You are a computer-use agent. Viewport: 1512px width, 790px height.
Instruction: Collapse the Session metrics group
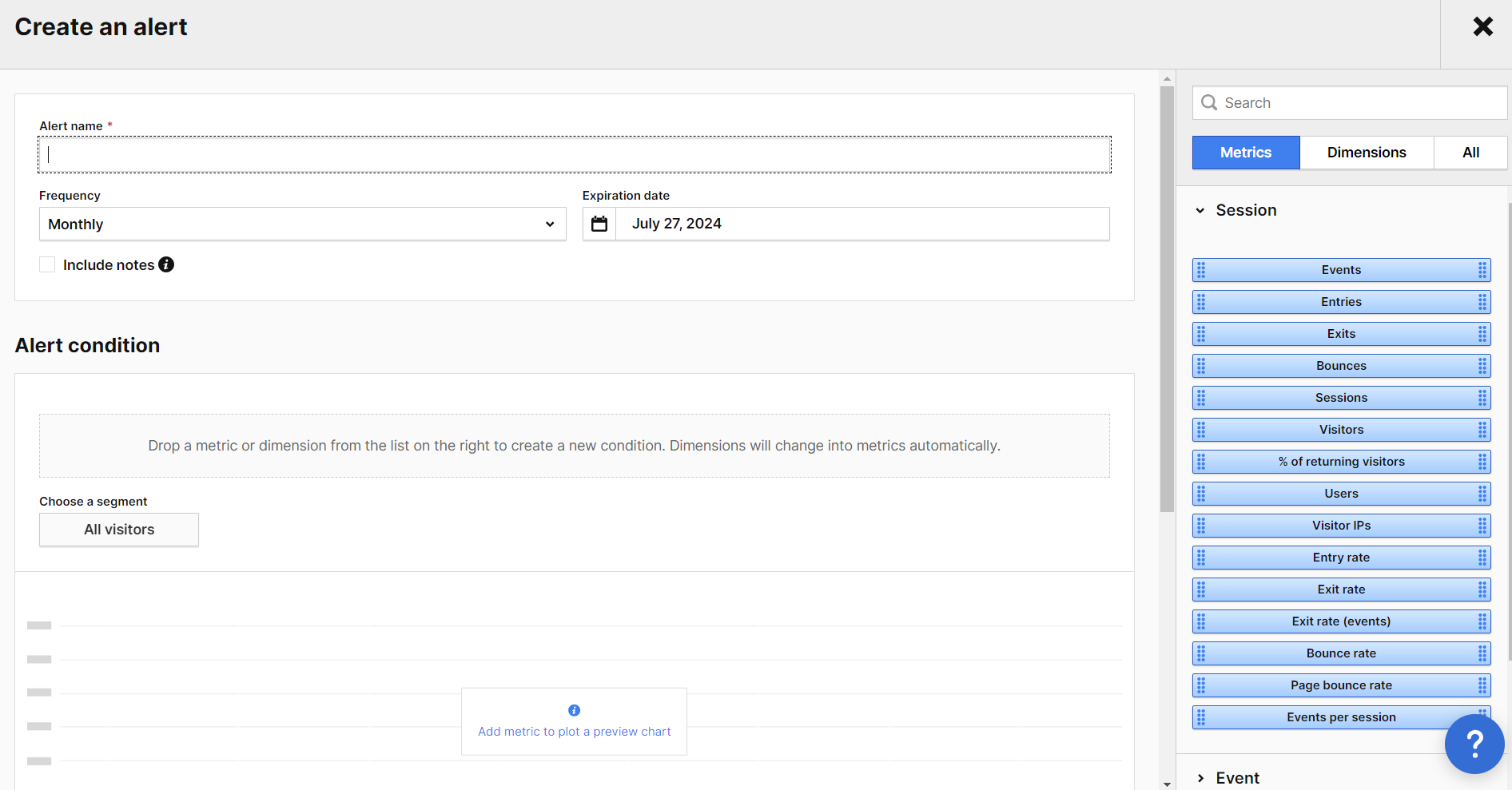1200,211
